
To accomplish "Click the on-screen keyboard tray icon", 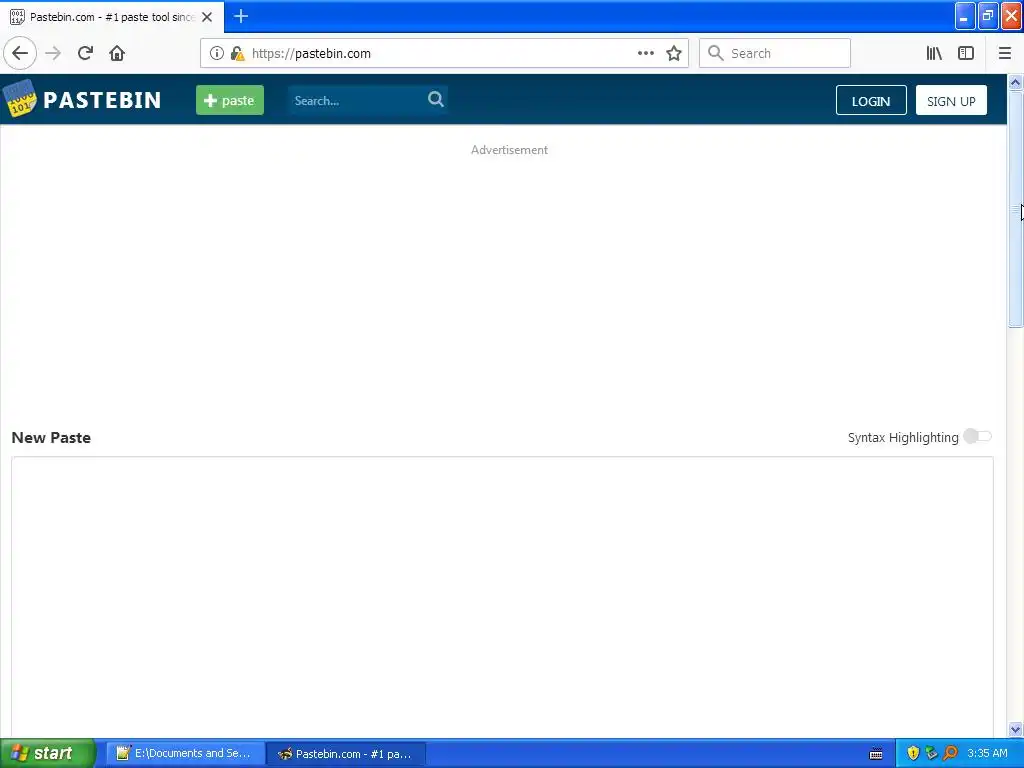I will tap(876, 754).
